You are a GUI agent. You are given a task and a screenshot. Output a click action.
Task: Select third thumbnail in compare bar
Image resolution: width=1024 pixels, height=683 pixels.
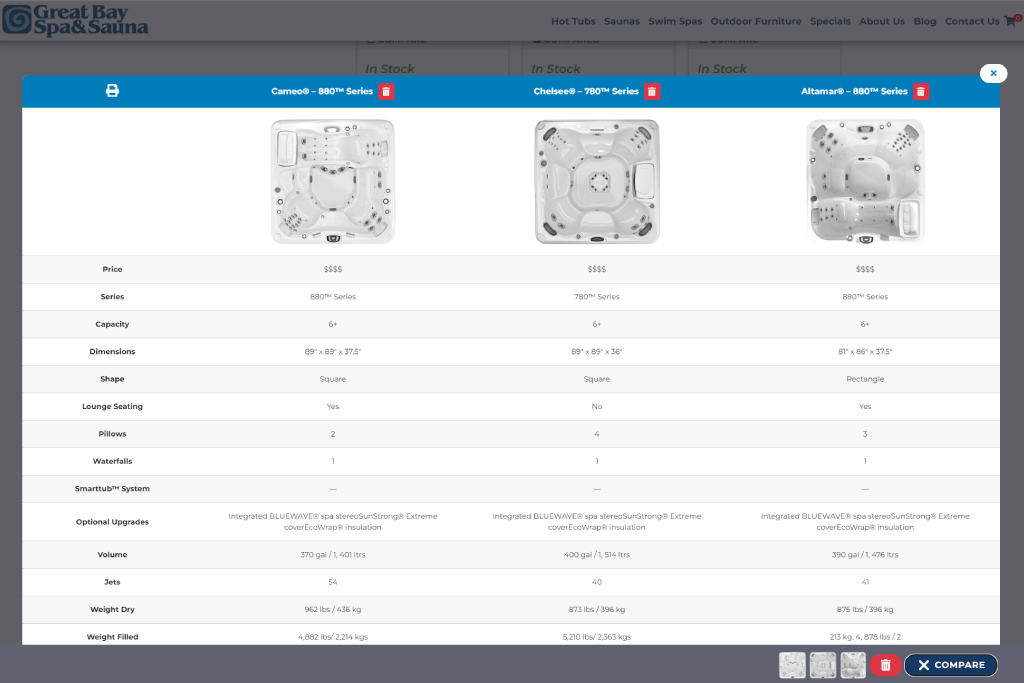(x=853, y=665)
